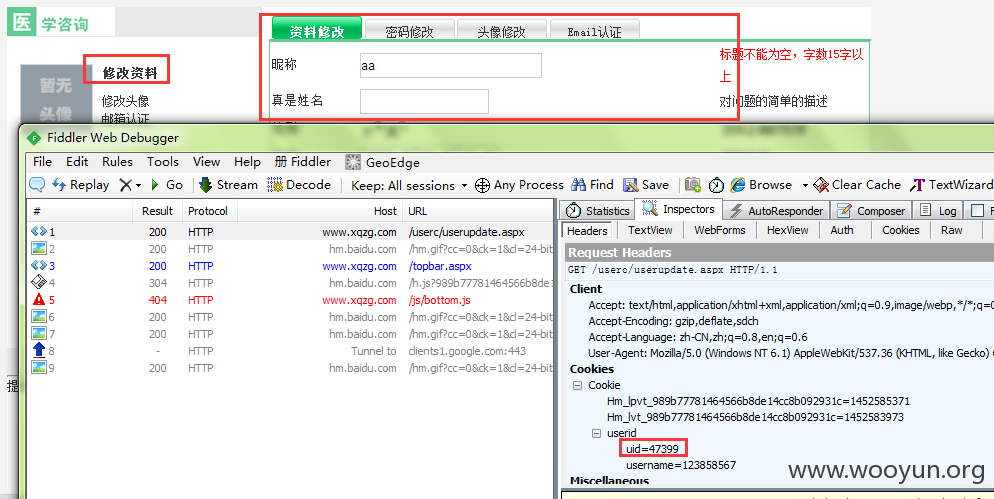Open the Help menu
The width and height of the screenshot is (994, 499).
tap(247, 162)
